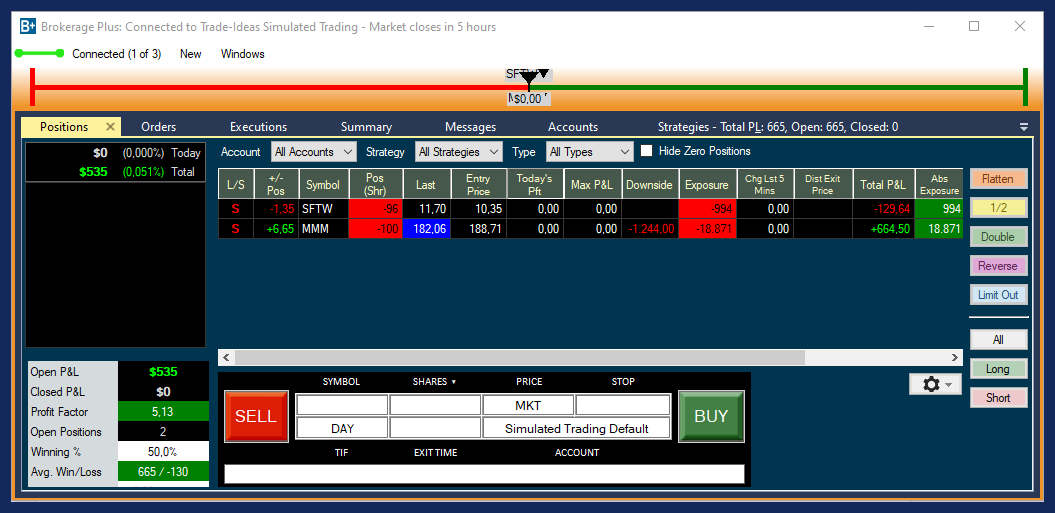The height and width of the screenshot is (513, 1055).
Task: Click the SFTW marker on the P&L bar
Action: tap(529, 74)
